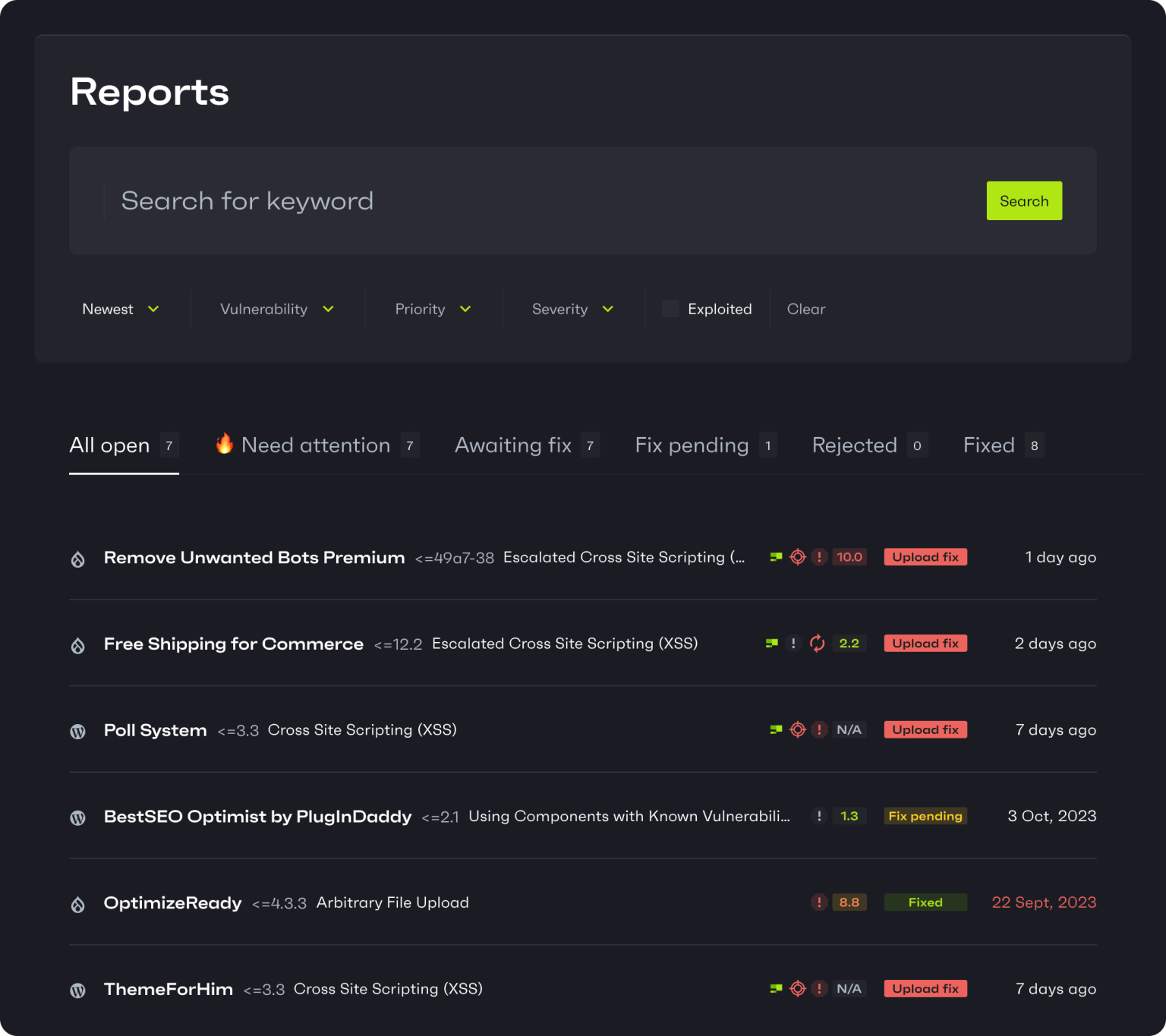The height and width of the screenshot is (1036, 1166).
Task: Click the circular refresh icon on Free Shipping for Commerce
Action: click(x=817, y=643)
